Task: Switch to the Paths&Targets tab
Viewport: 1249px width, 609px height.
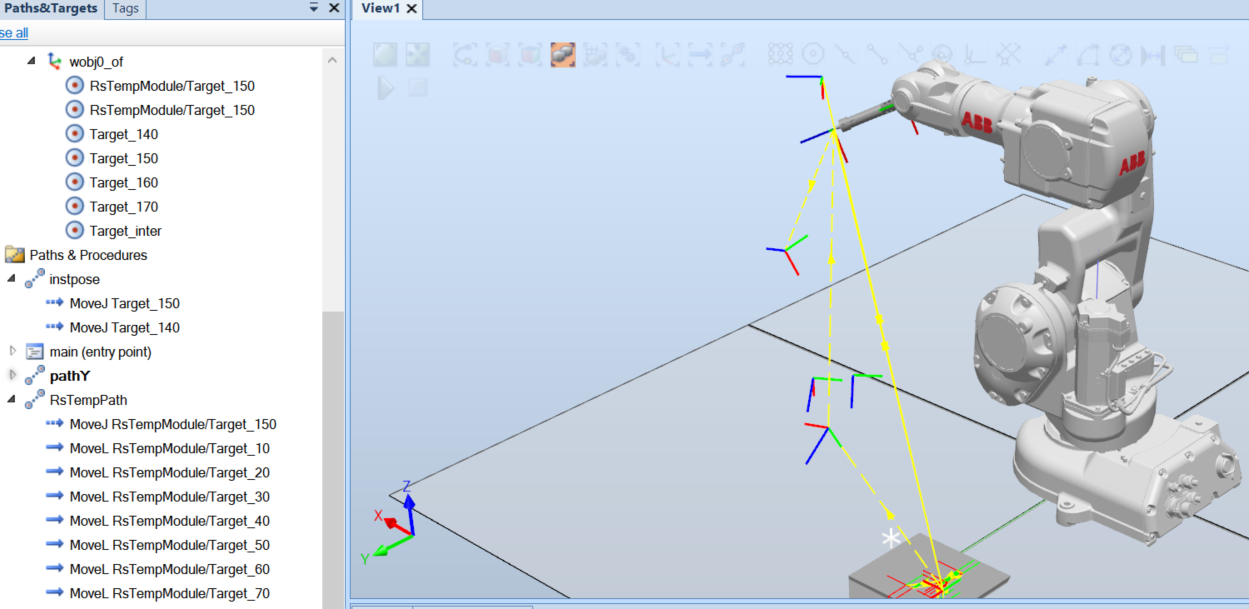Action: pos(51,8)
